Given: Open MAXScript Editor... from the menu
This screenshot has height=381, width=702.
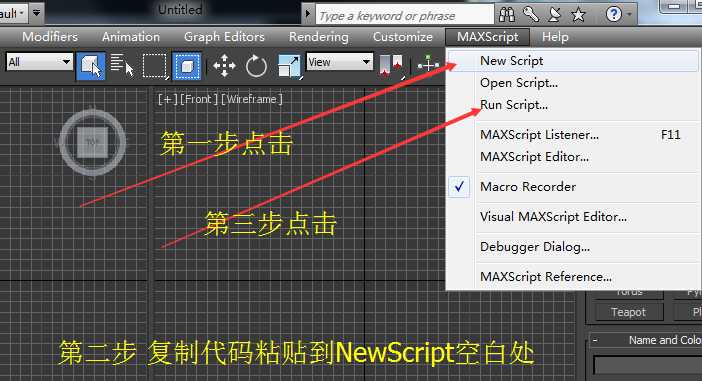Looking at the screenshot, I should coord(572,157).
